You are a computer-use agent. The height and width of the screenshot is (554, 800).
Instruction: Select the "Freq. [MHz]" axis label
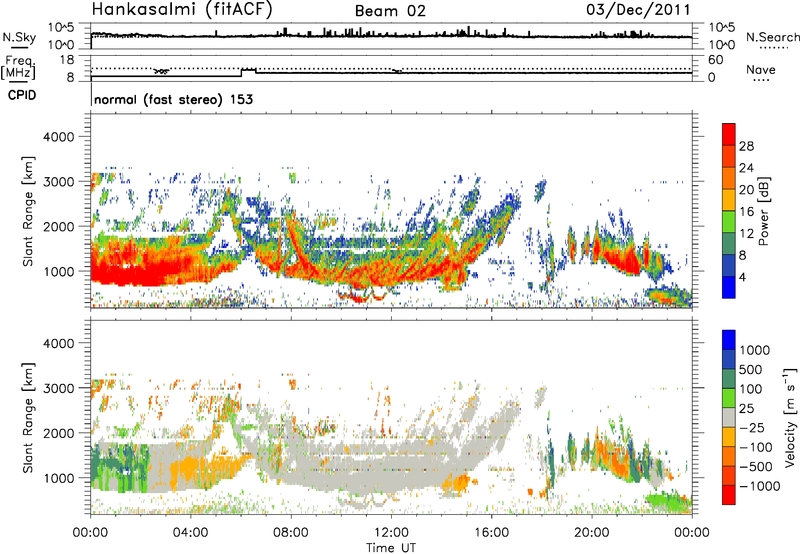[x=18, y=67]
